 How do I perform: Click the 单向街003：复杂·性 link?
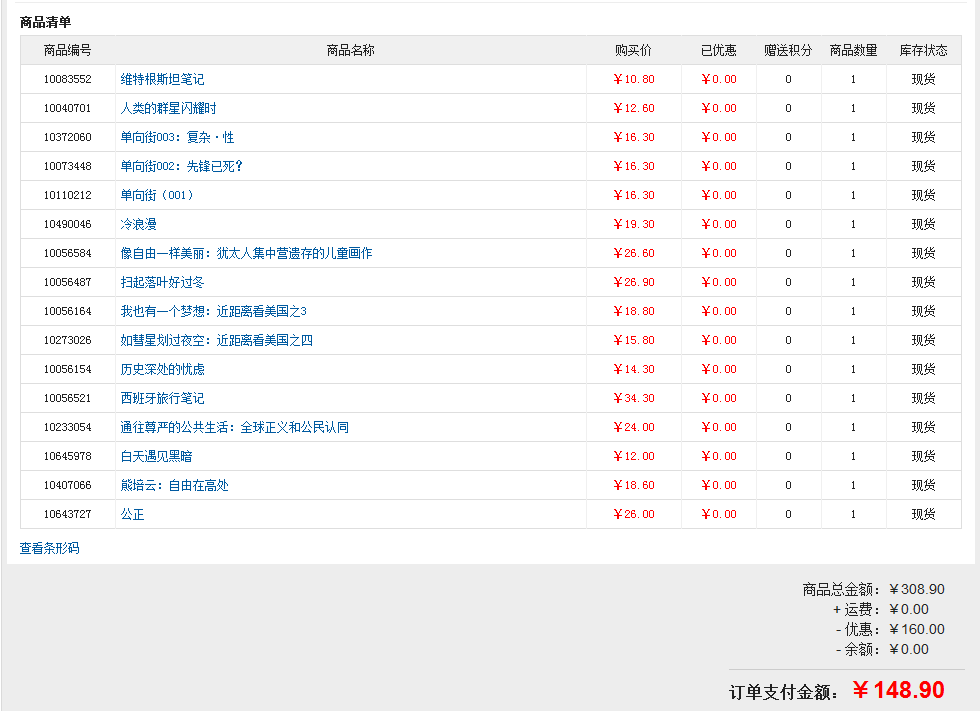coord(177,137)
